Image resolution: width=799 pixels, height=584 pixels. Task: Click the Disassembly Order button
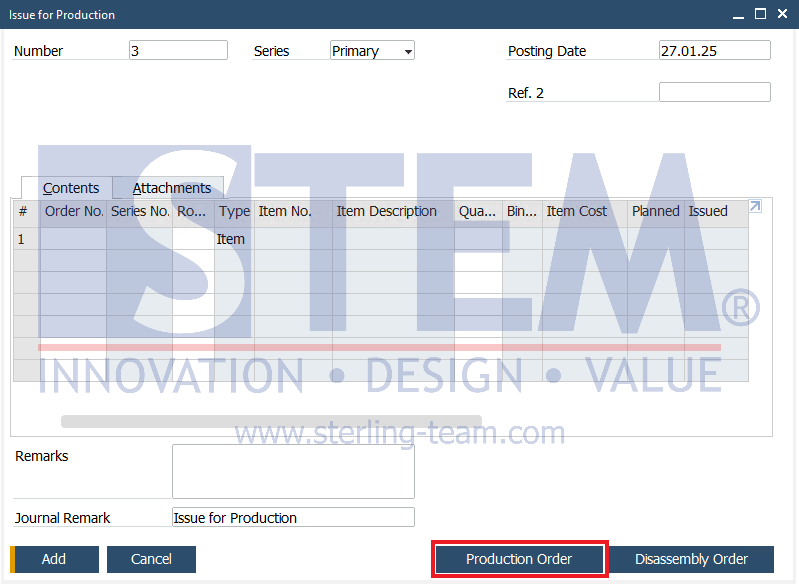[x=691, y=559]
